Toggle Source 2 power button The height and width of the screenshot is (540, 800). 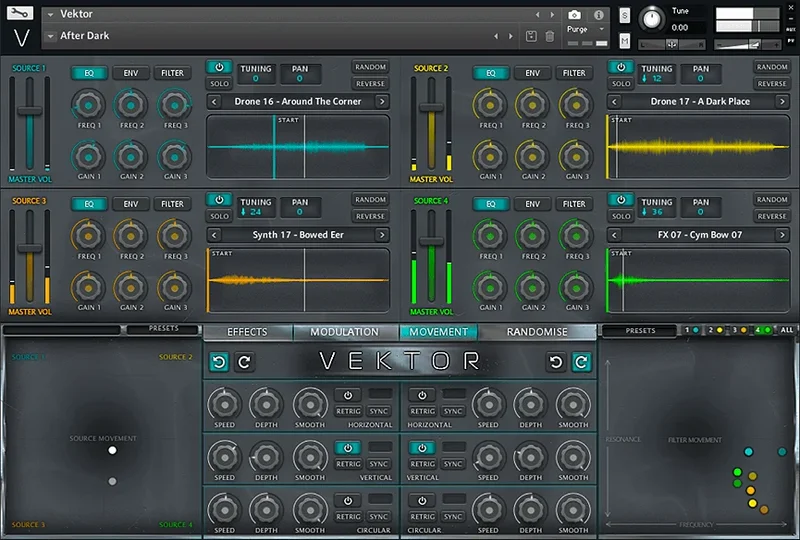tap(621, 67)
